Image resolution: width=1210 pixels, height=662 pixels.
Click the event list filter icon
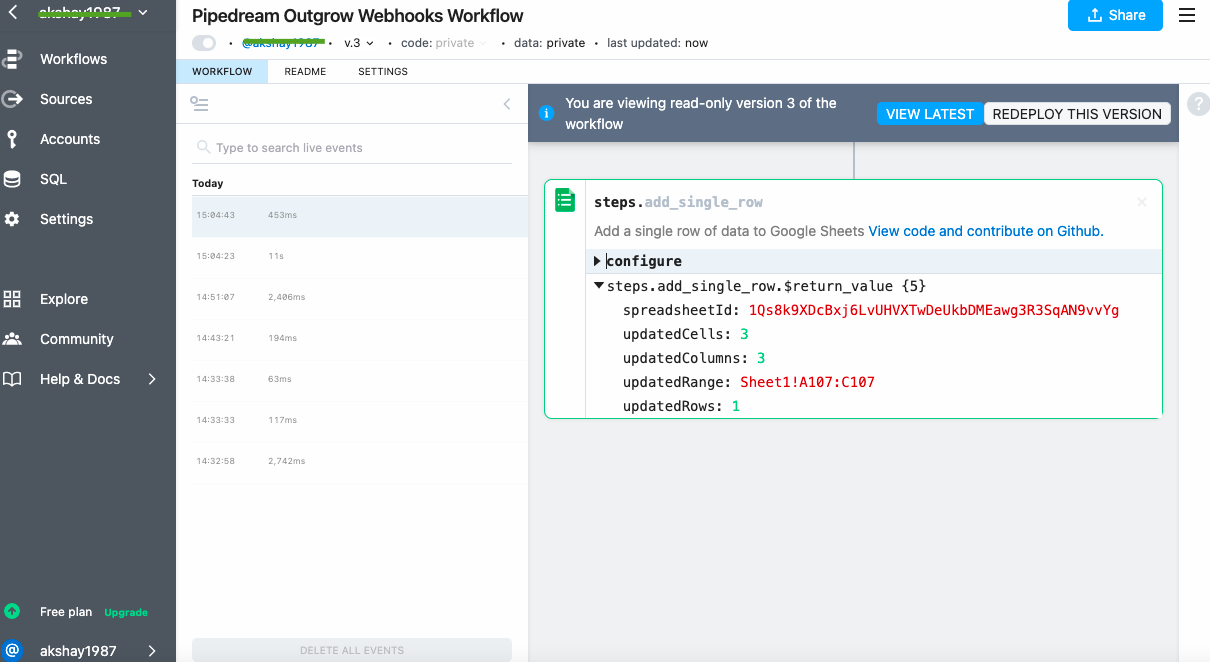[199, 104]
